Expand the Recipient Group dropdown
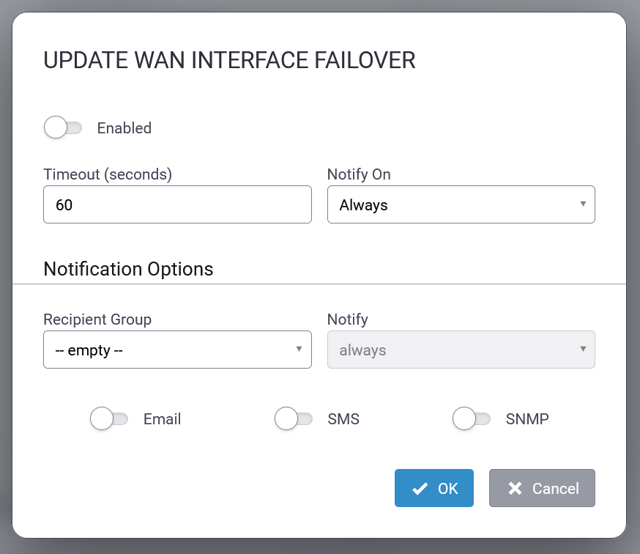Image resolution: width=640 pixels, height=554 pixels. [177, 350]
